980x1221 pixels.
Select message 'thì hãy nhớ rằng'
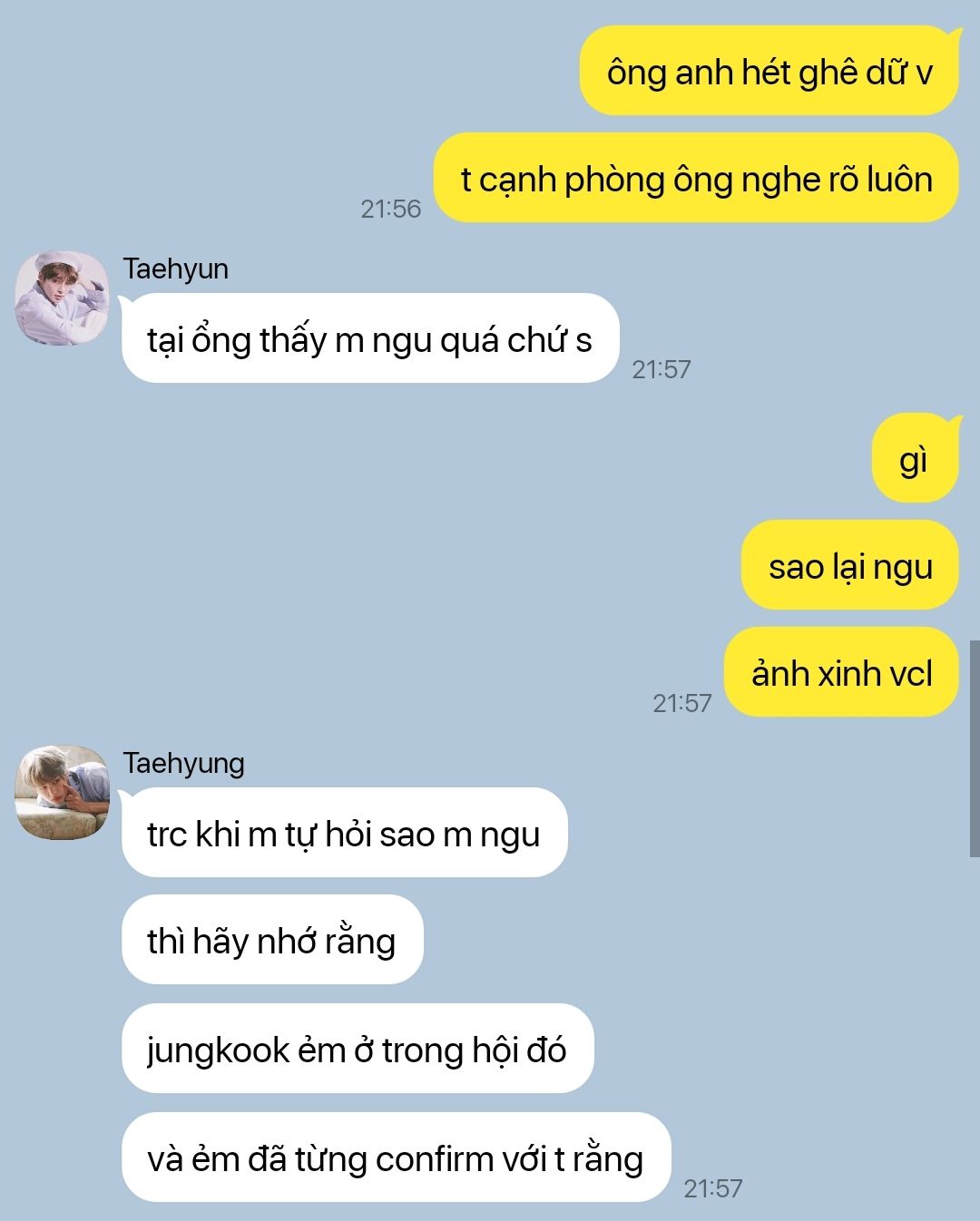[x=272, y=940]
